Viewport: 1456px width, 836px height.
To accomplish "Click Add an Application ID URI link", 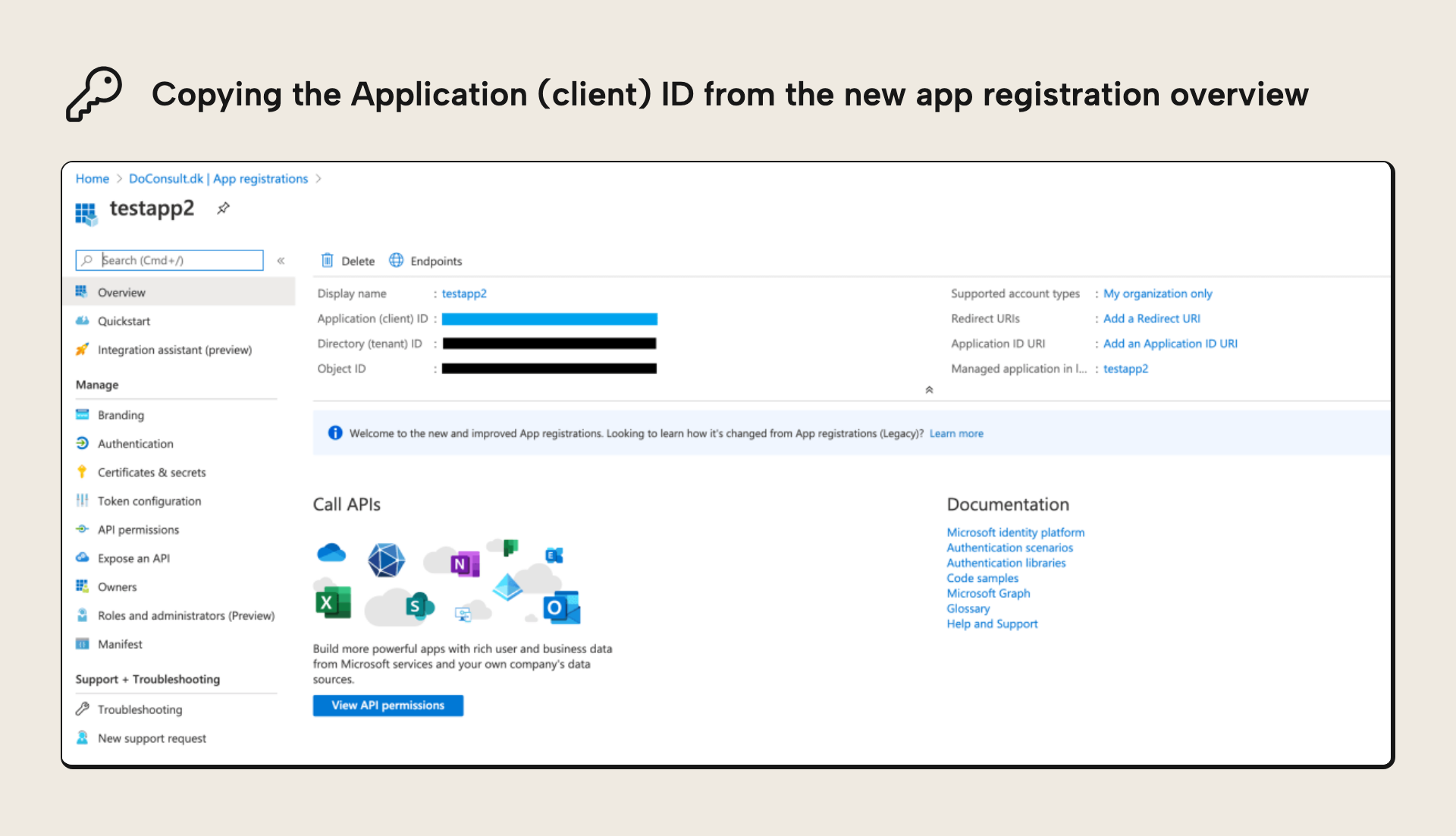I will 1170,344.
